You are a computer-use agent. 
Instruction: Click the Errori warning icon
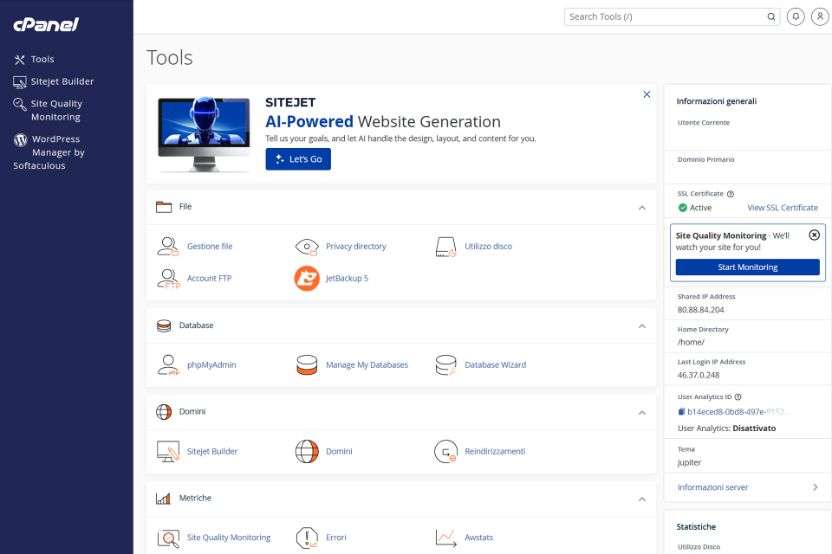(x=307, y=538)
